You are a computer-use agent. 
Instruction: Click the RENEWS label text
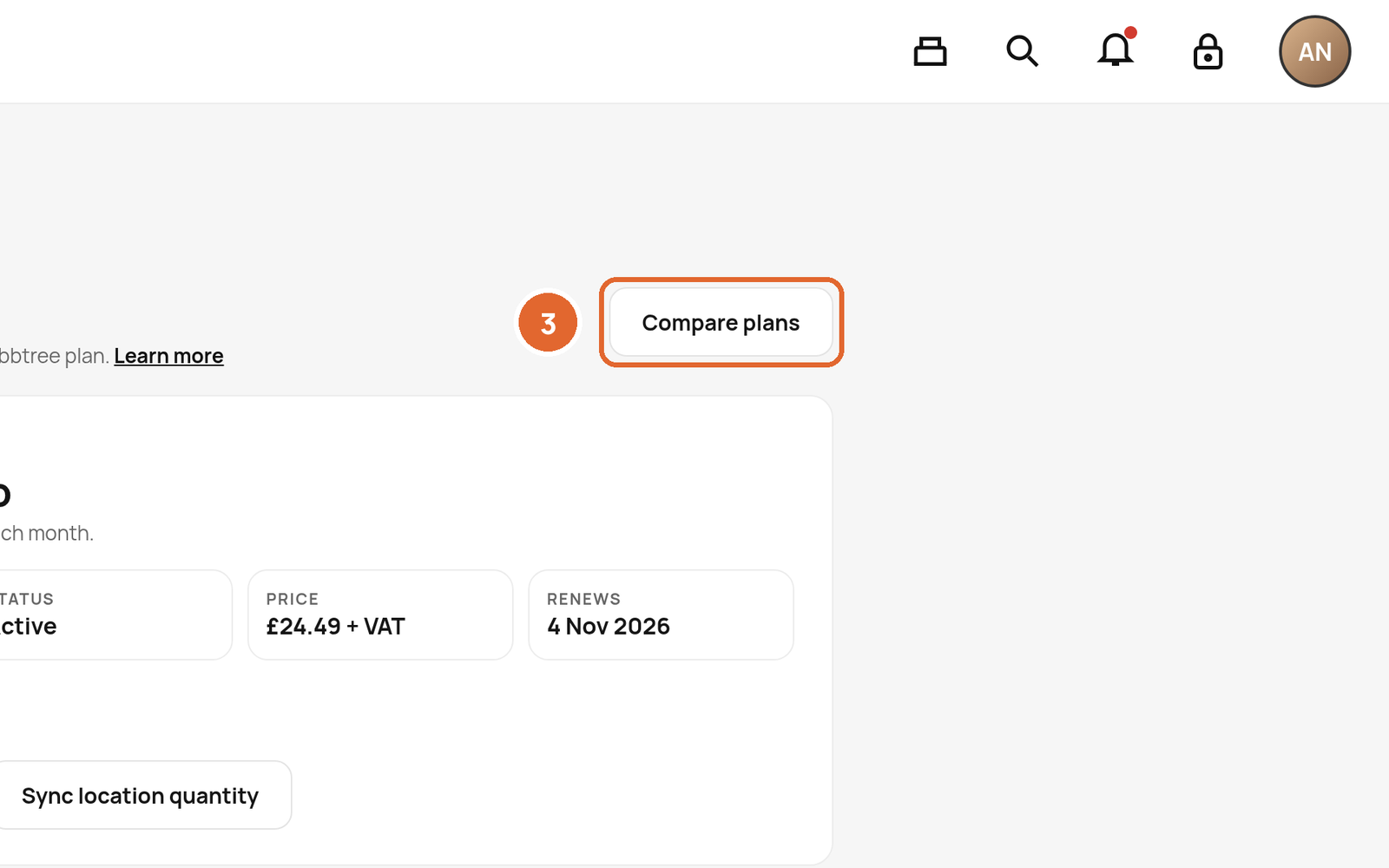click(583, 599)
